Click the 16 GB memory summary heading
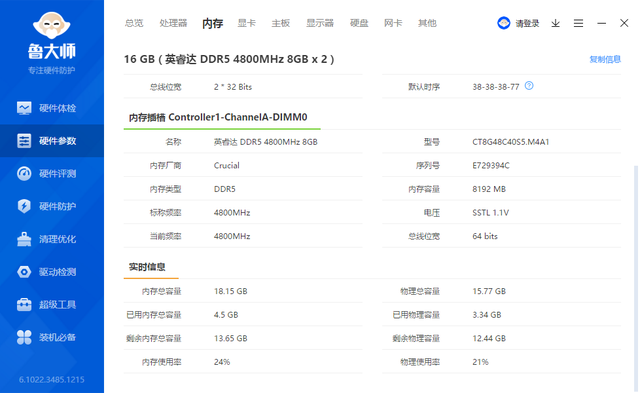Viewport: 640px width, 393px height. coord(229,60)
